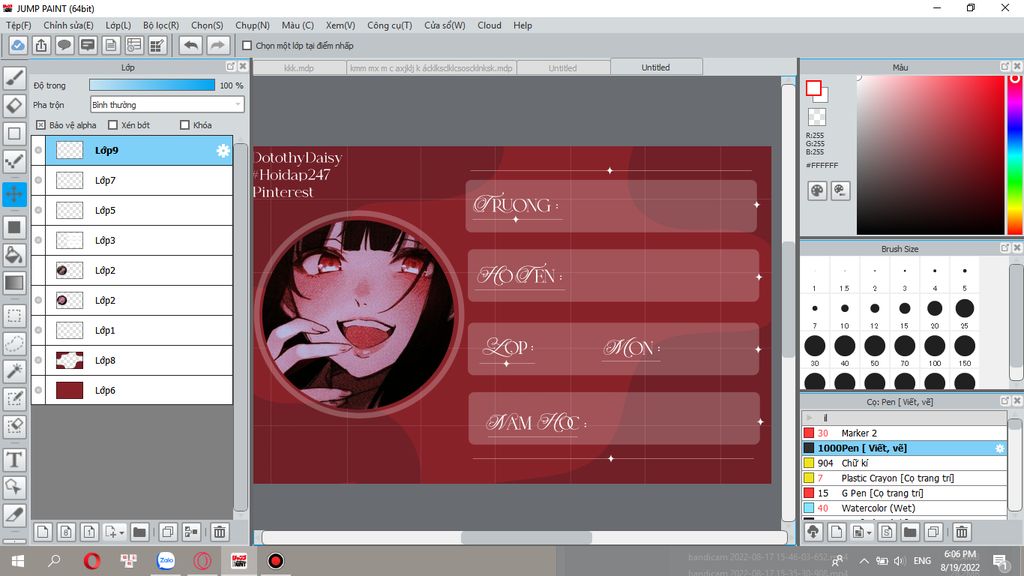Click the Bandicam record taskbar icon
The width and height of the screenshot is (1024, 576).
276,561
